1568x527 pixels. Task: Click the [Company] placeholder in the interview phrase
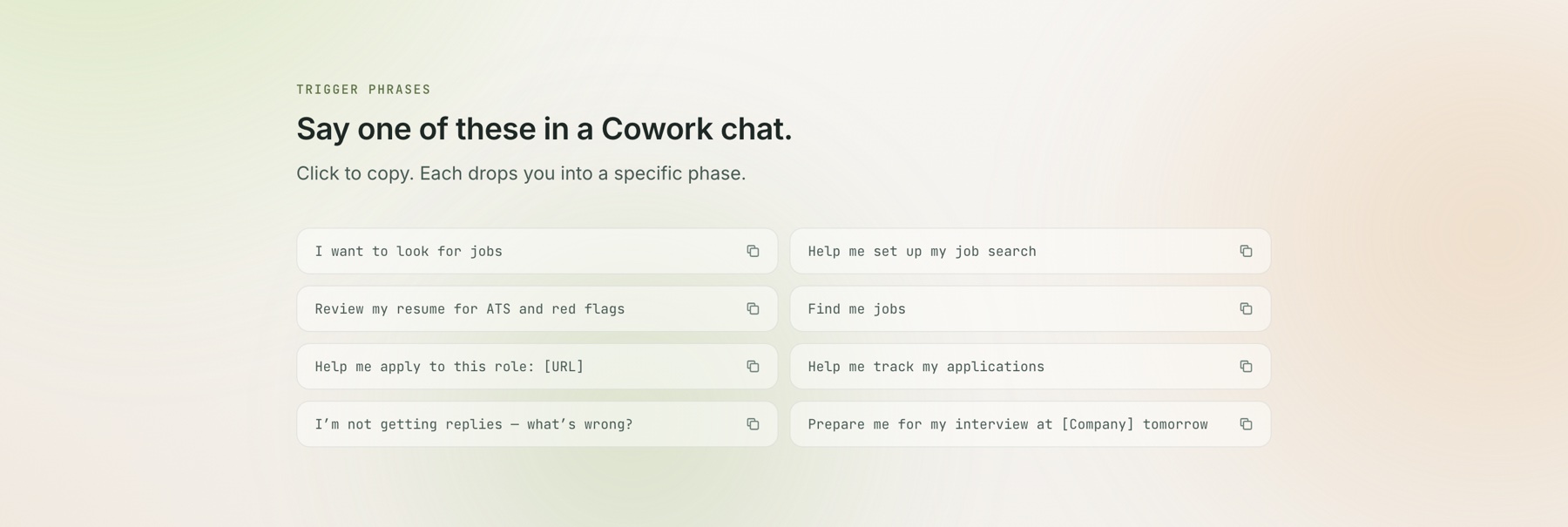[1096, 424]
